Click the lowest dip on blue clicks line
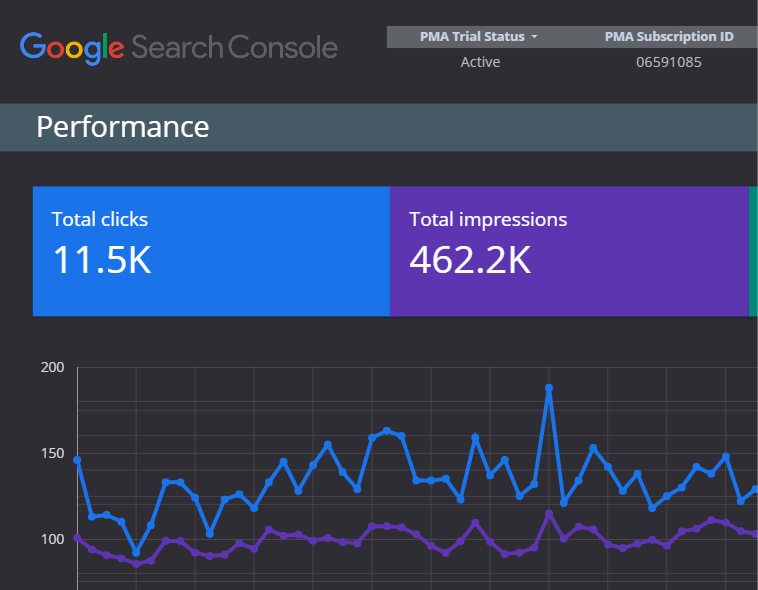Screen dimensions: 758x590 [136, 552]
